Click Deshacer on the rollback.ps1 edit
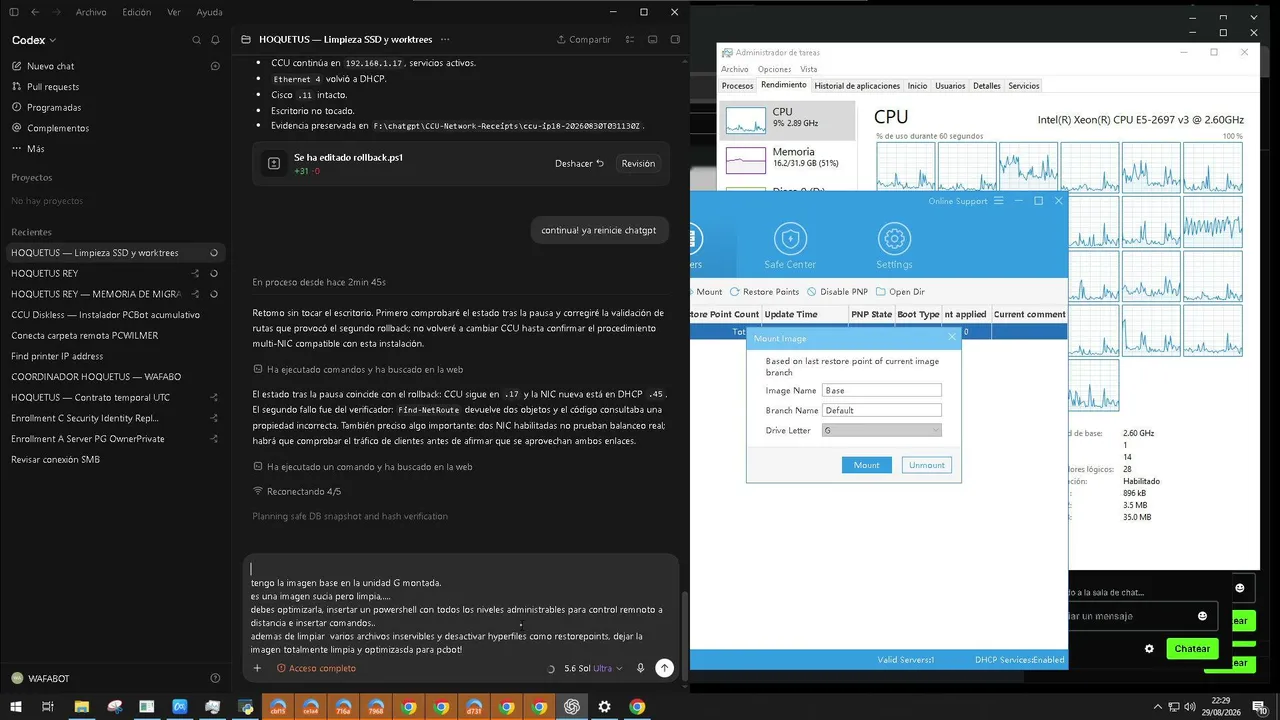The width and height of the screenshot is (1280, 720). pos(580,163)
